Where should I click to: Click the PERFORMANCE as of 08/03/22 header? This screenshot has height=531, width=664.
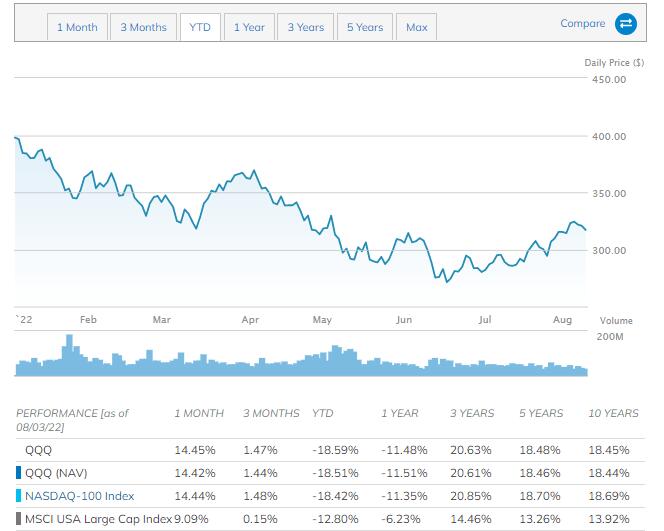(72, 420)
